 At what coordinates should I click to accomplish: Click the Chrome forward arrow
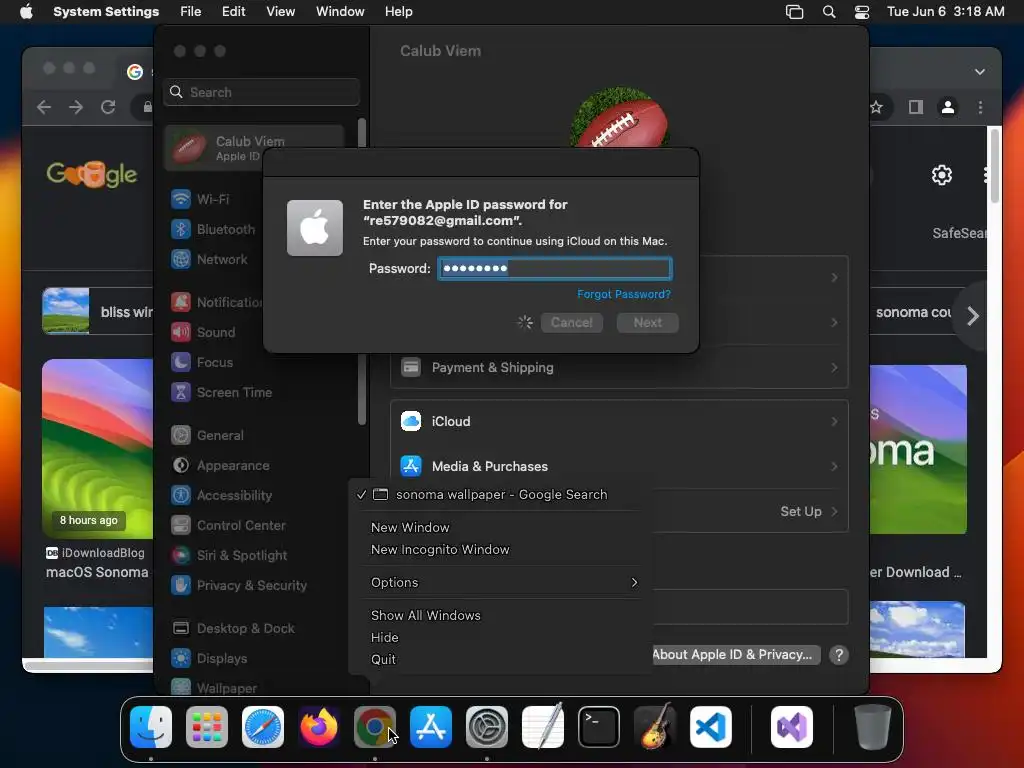(76, 107)
